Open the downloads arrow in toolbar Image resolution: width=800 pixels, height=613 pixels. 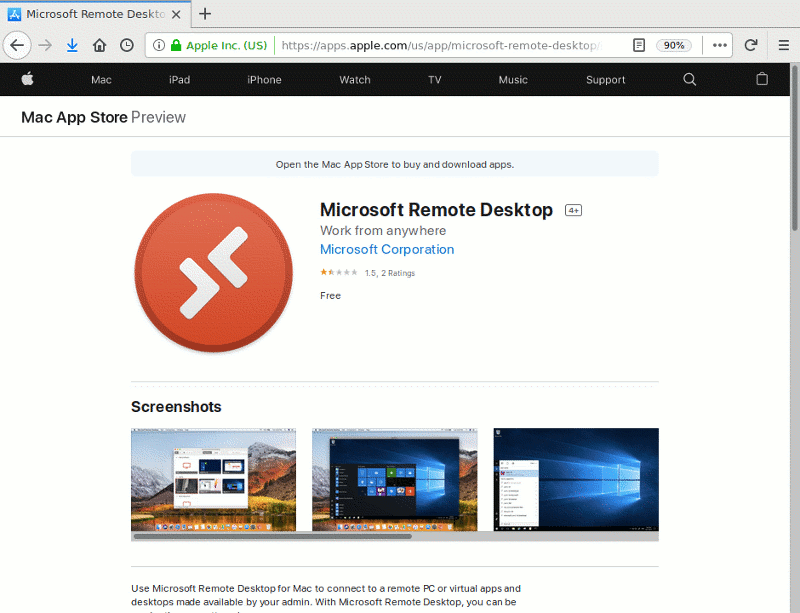[x=72, y=45]
